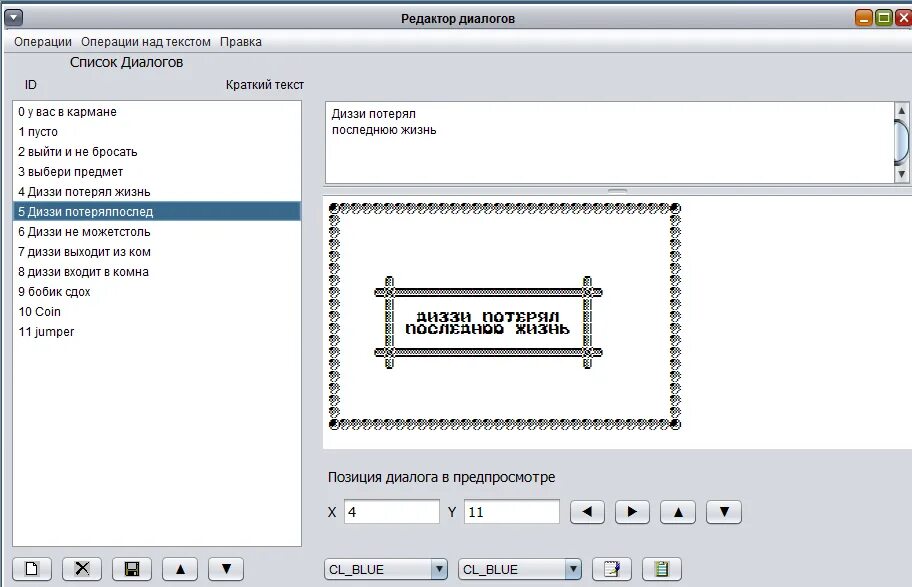
Task: Move dialog down in the list arrow
Action: click(226, 568)
